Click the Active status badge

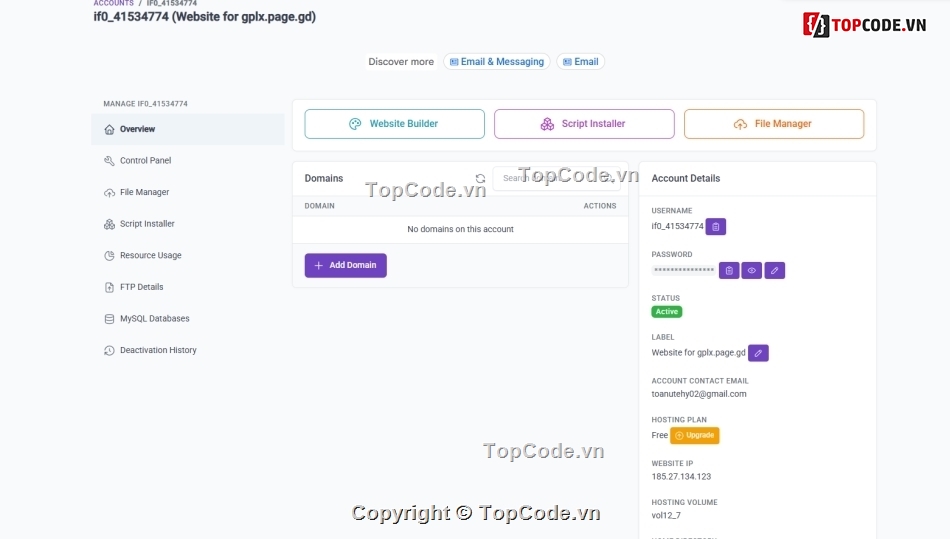click(666, 311)
